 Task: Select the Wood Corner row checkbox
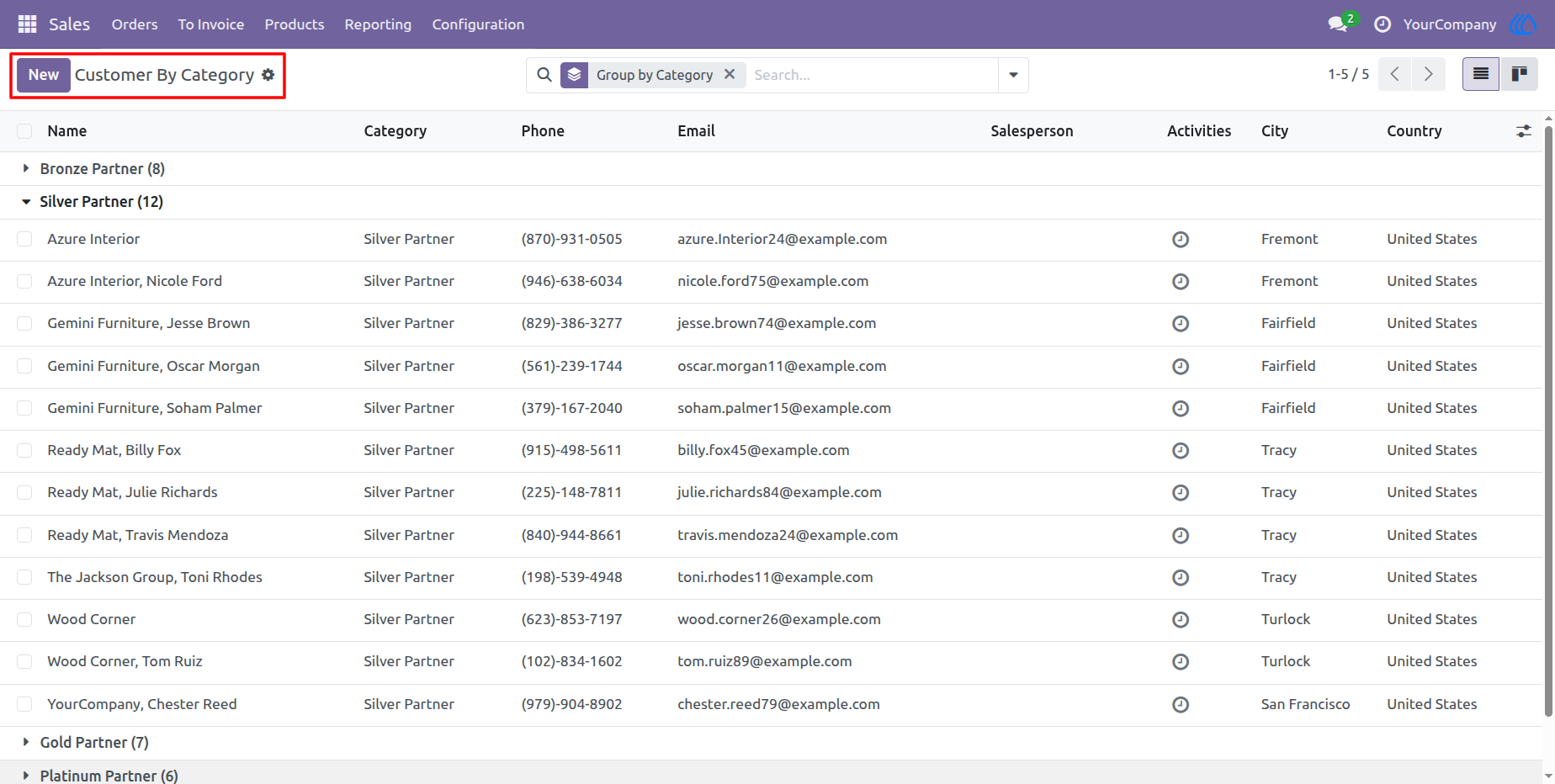[x=24, y=619]
